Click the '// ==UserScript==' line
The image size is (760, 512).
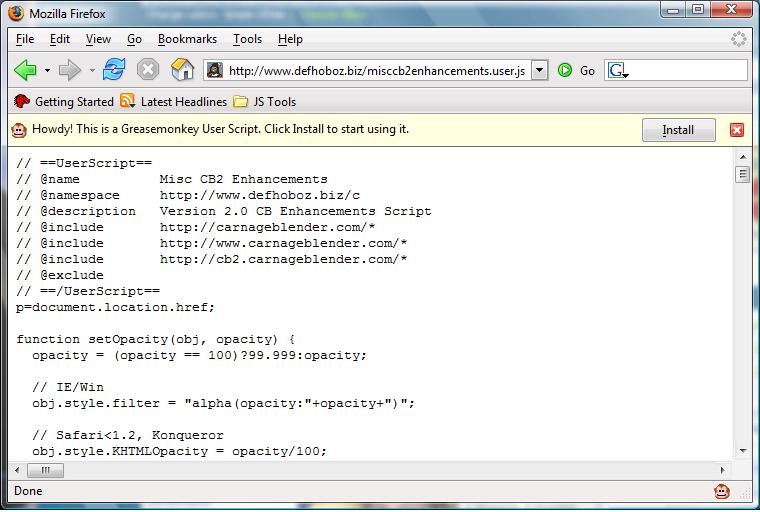[84, 163]
